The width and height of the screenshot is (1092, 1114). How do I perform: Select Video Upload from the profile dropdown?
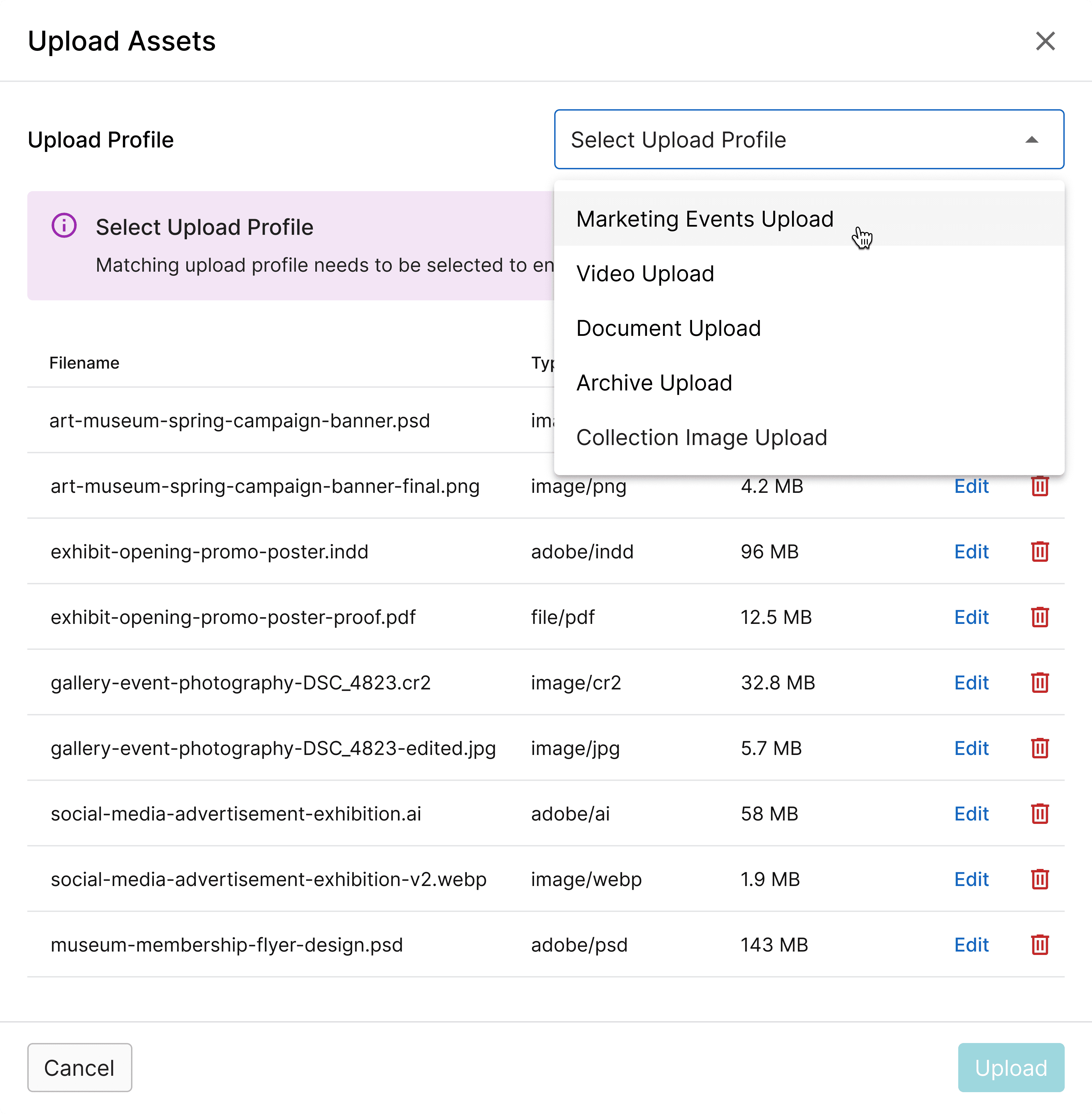pyautogui.click(x=645, y=274)
